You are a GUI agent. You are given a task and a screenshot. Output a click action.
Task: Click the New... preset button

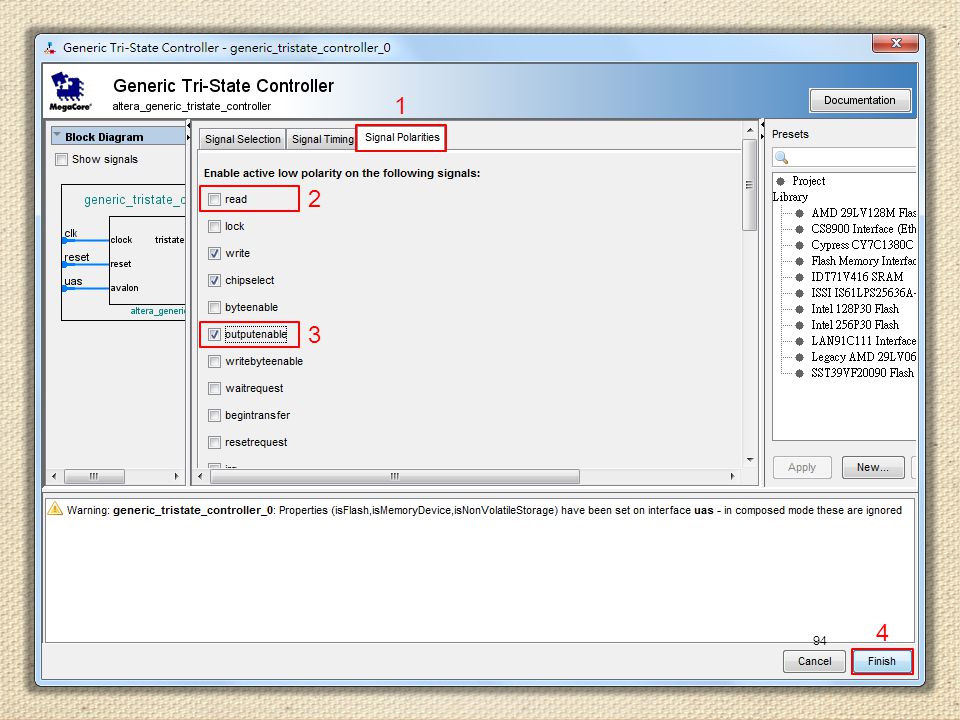pos(872,467)
